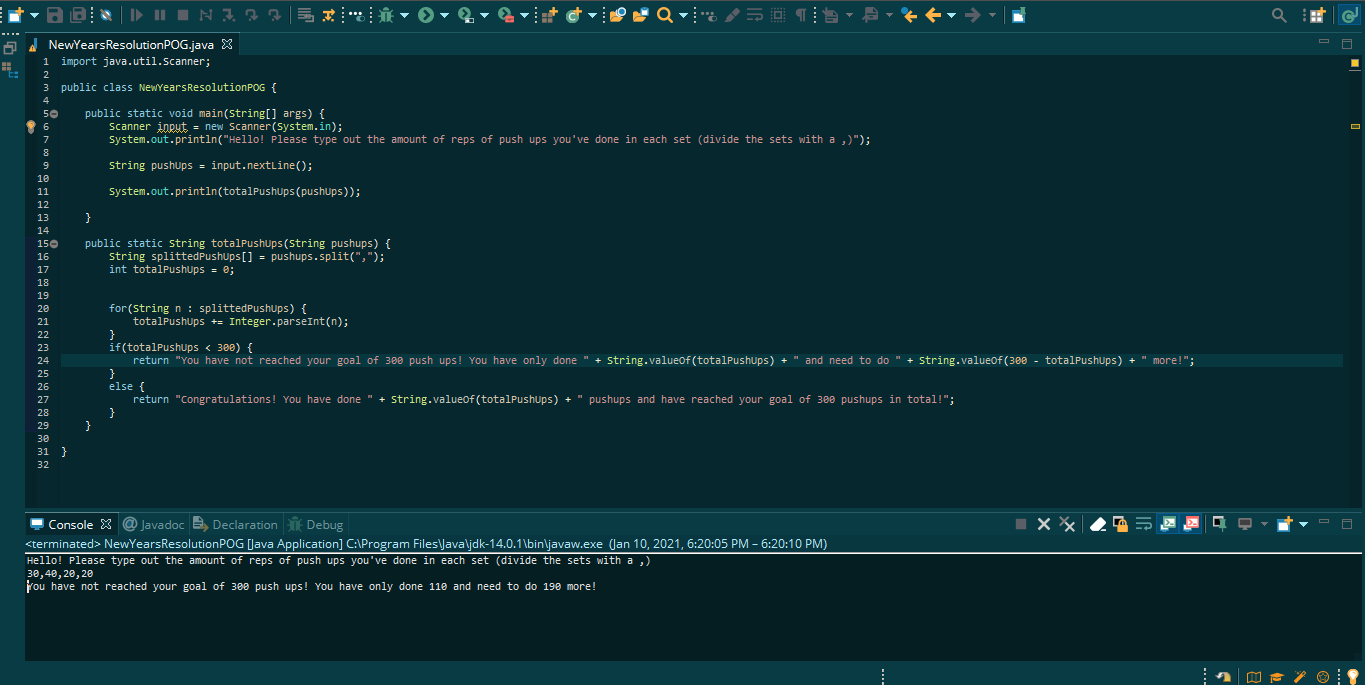Click the Coverage launch icon

tap(466, 15)
